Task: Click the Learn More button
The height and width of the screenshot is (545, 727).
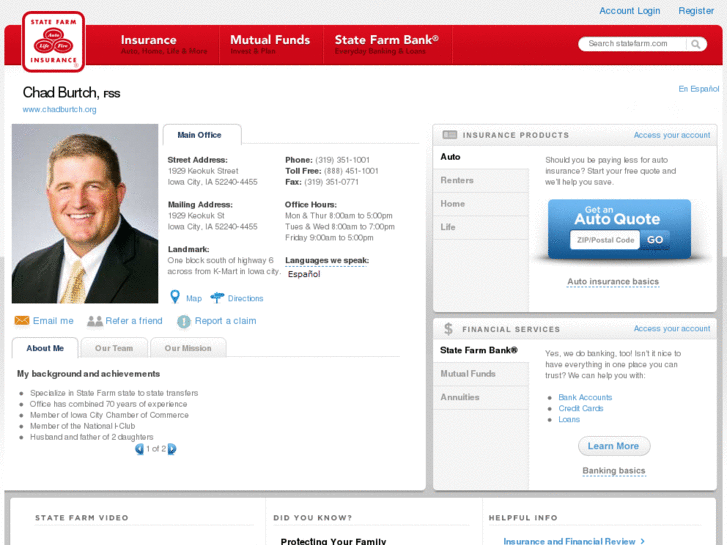Action: coord(614,446)
